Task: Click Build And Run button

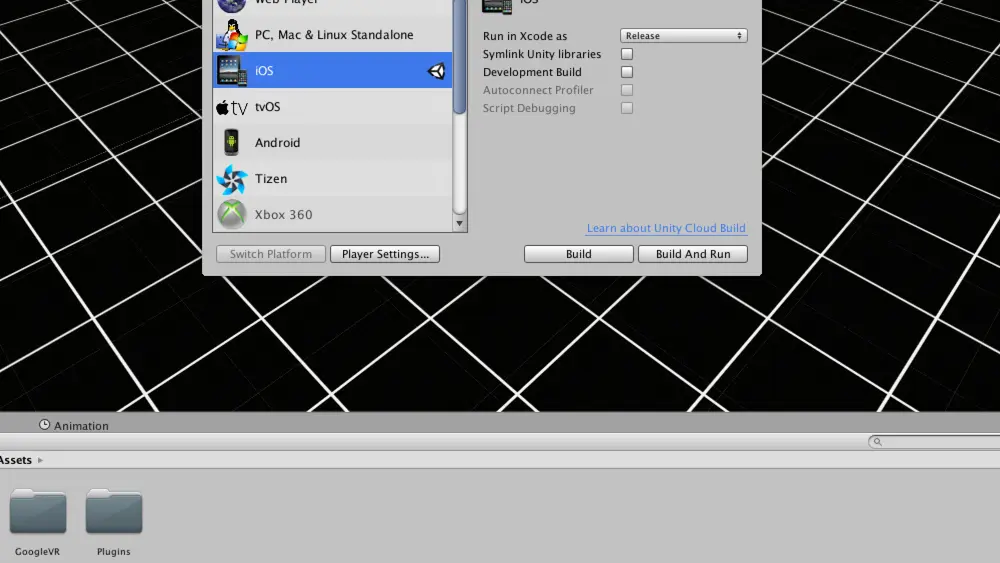Action: (693, 254)
